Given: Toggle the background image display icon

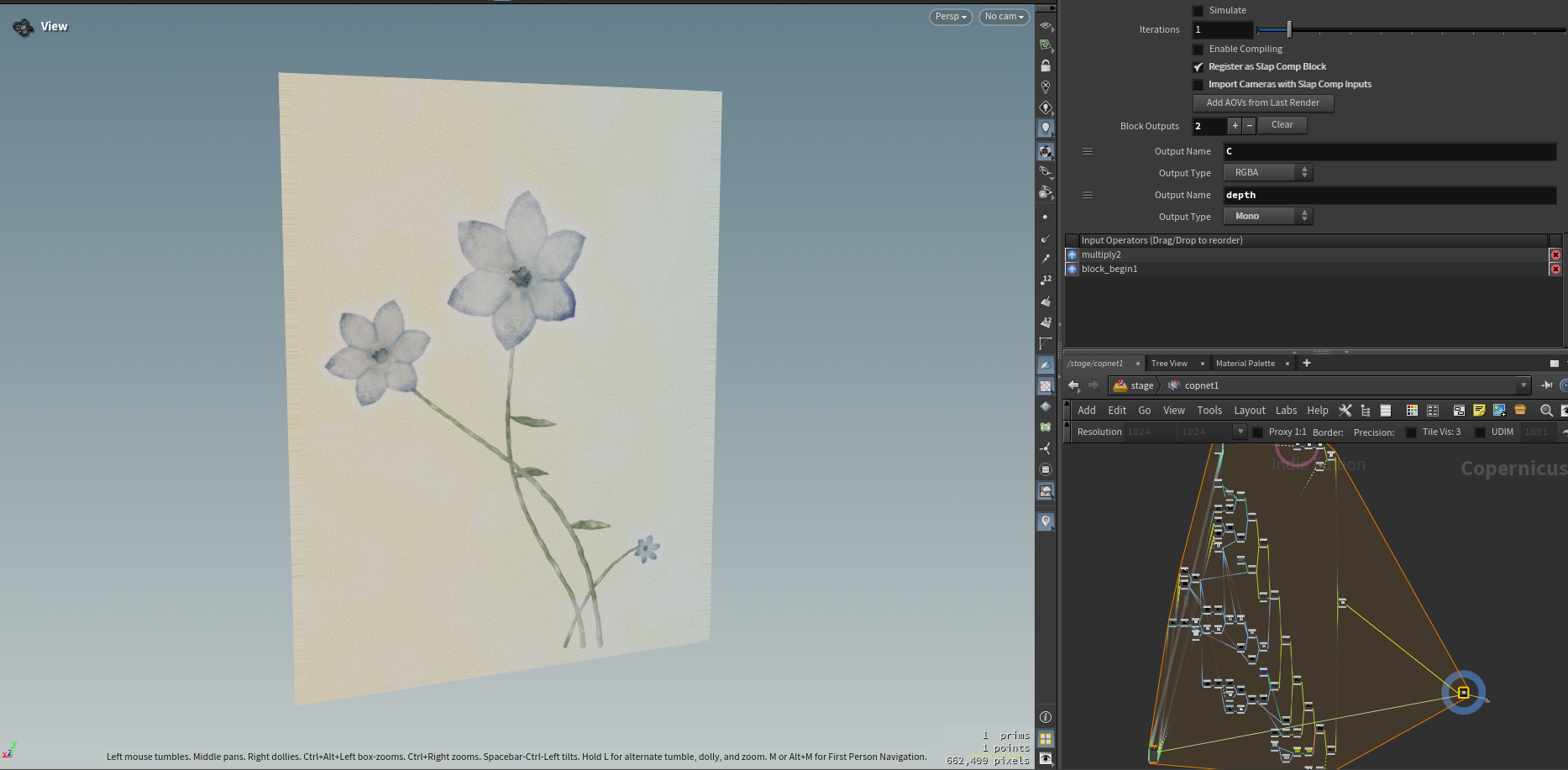Looking at the screenshot, I should (x=1046, y=491).
